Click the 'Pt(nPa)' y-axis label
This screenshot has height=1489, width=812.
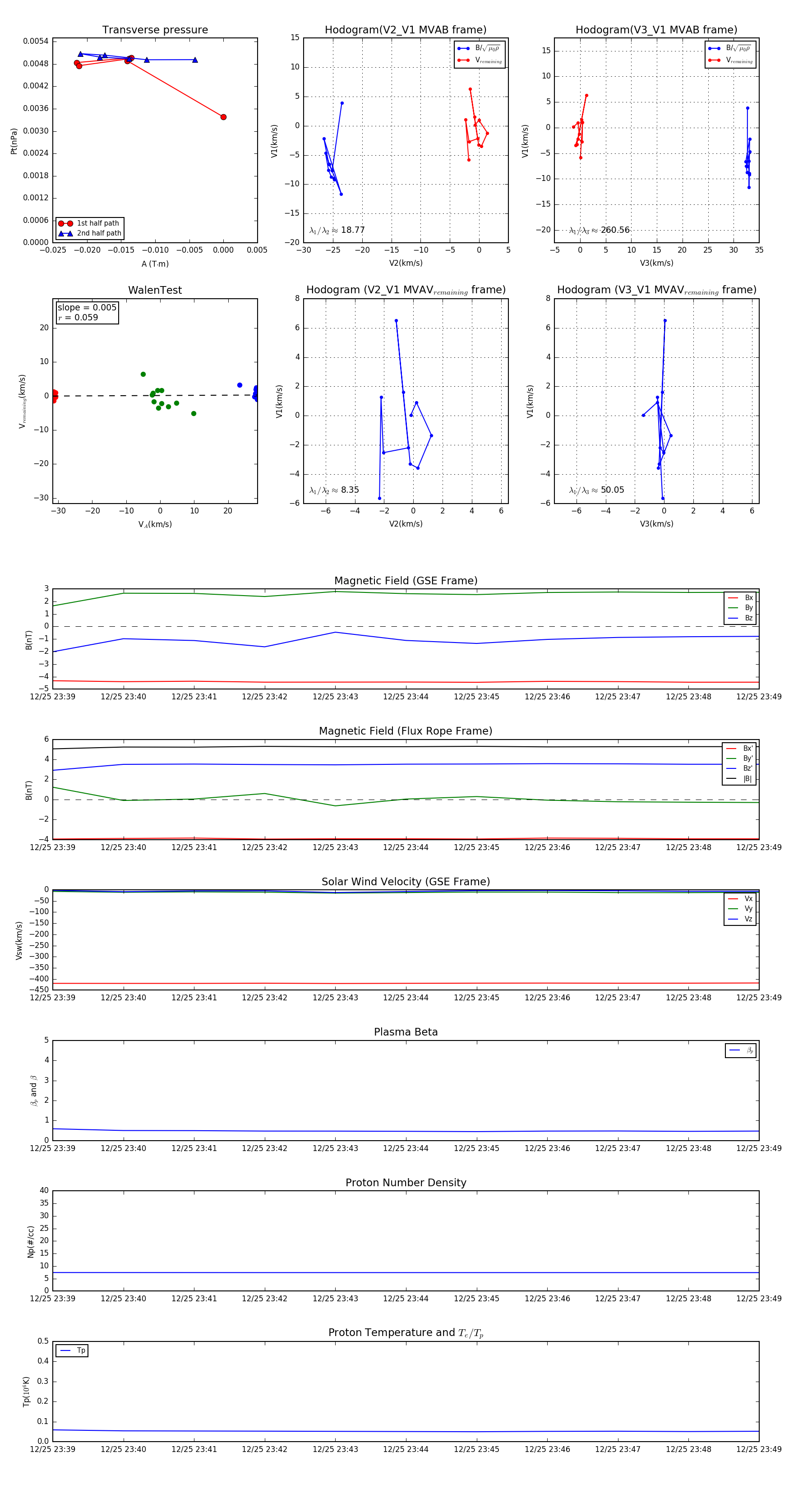pos(14,141)
